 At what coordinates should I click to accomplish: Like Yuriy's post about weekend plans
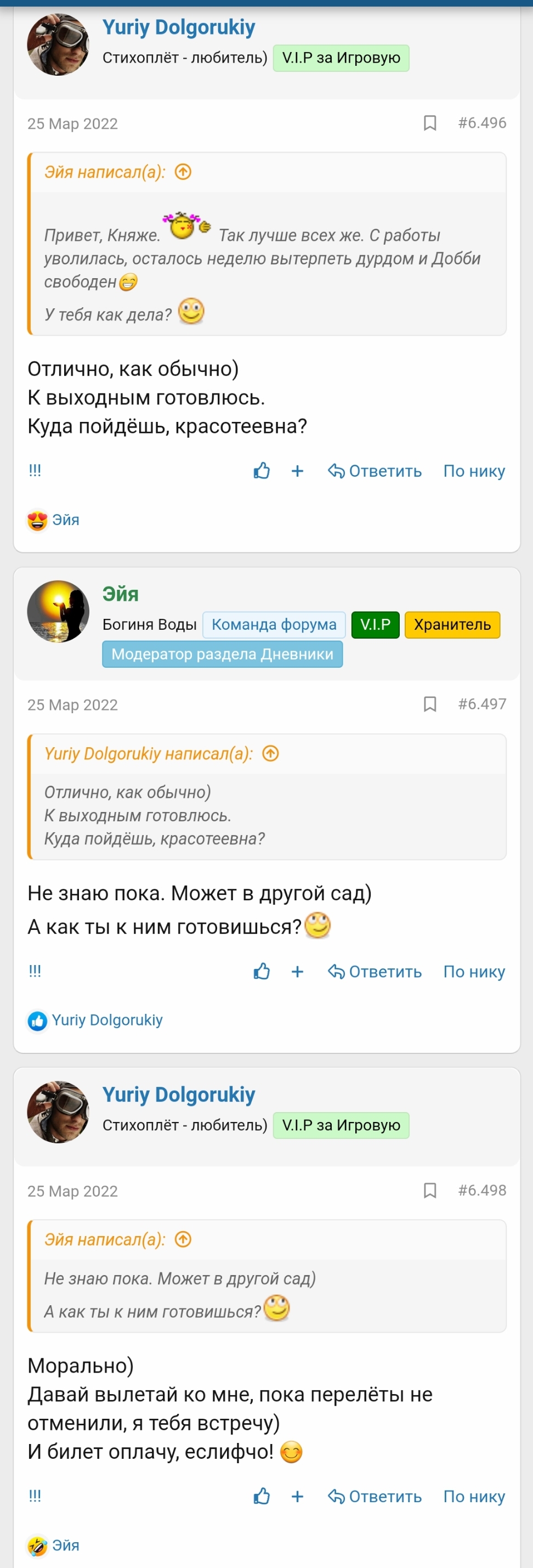(262, 471)
